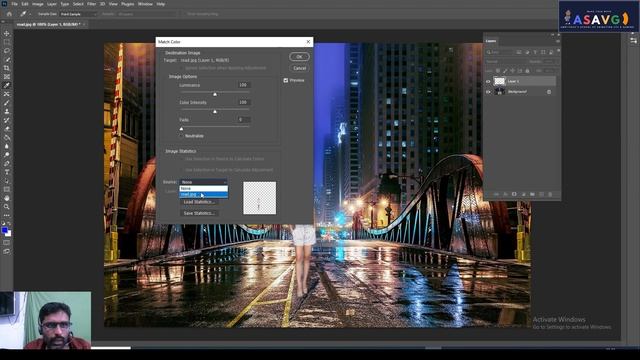
Task: Select the Paint Bucket tool
Action: 7,137
